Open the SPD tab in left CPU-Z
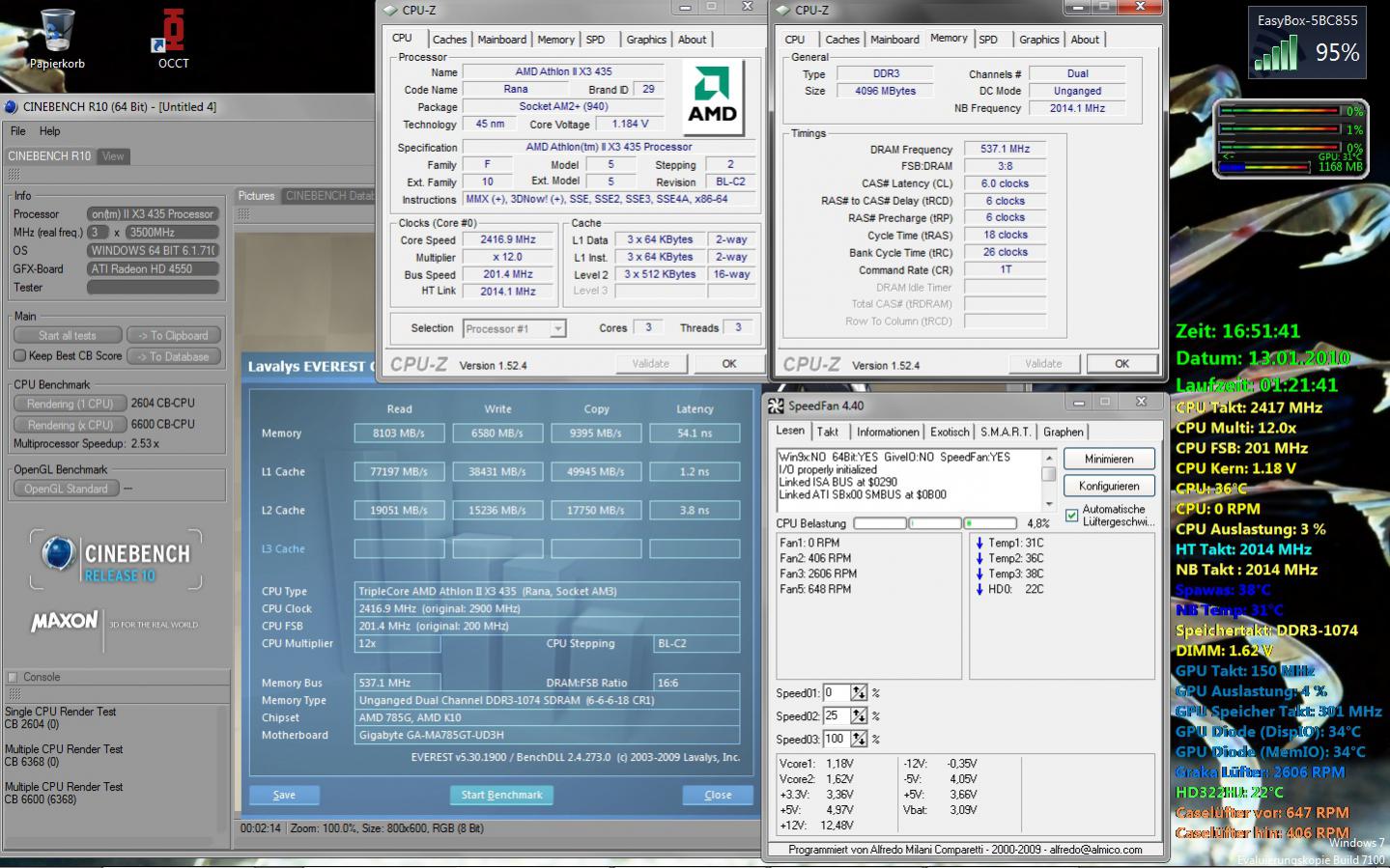The width and height of the screenshot is (1390, 868). [x=595, y=40]
